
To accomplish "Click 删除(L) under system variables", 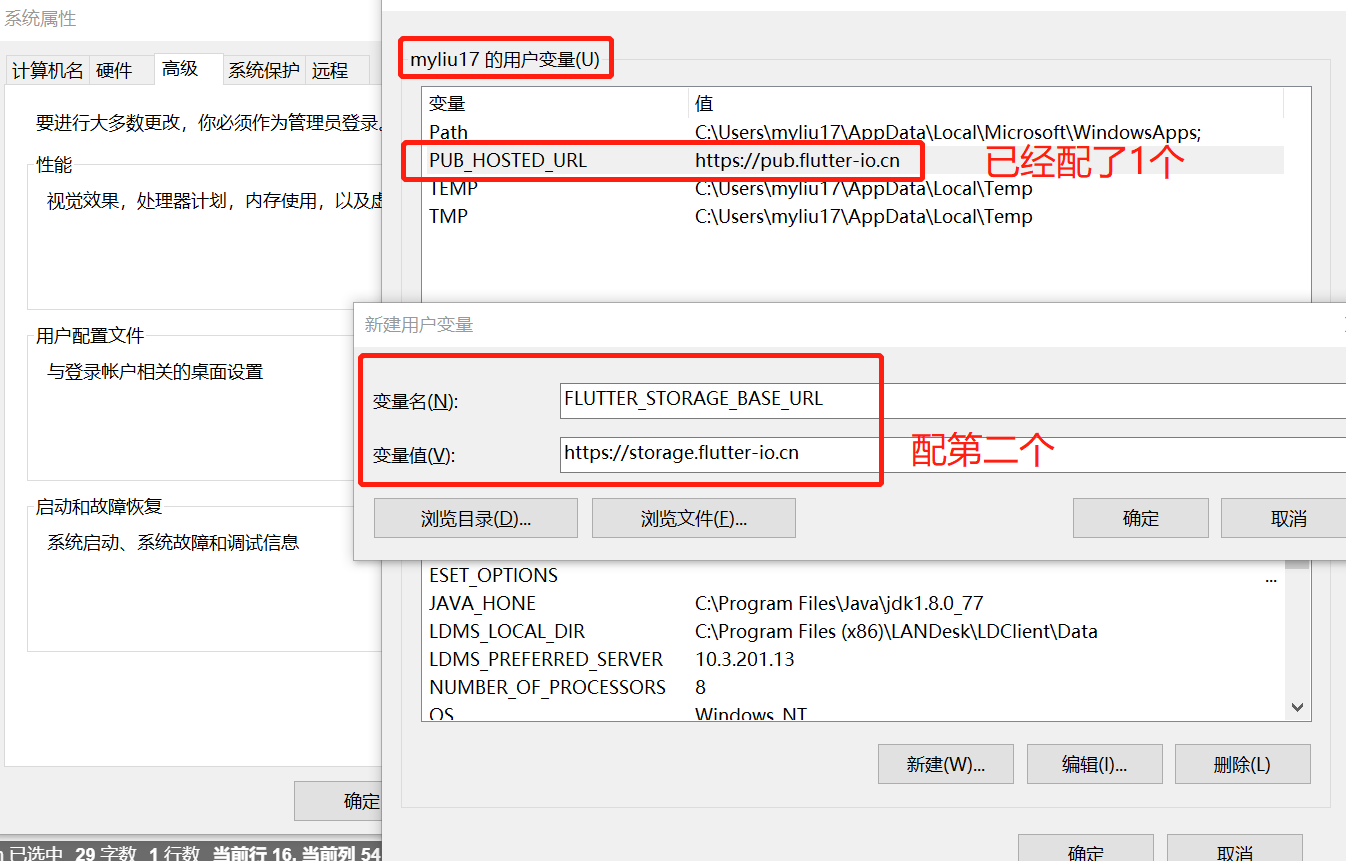I will 1243,764.
